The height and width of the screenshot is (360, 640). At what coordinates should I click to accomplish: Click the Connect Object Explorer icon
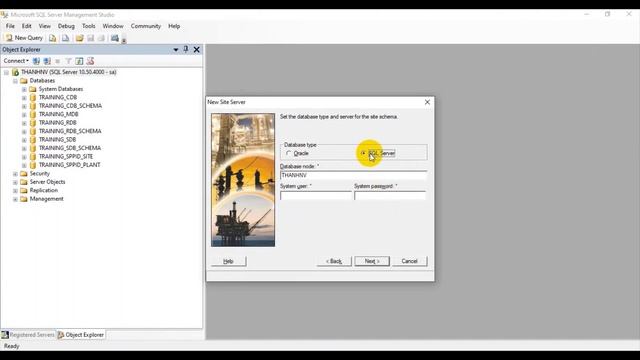pyautogui.click(x=36, y=61)
